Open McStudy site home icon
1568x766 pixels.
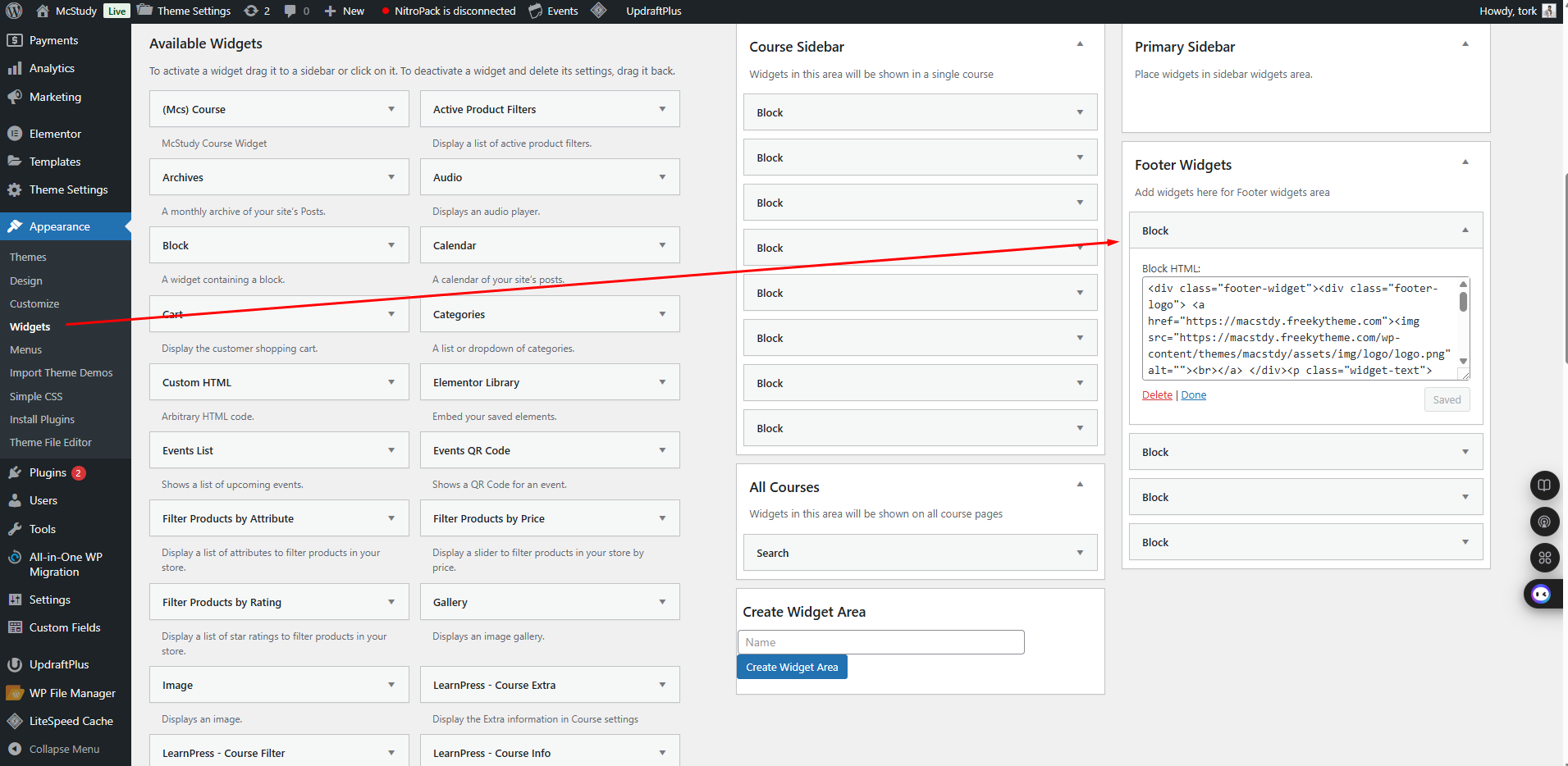pyautogui.click(x=43, y=11)
